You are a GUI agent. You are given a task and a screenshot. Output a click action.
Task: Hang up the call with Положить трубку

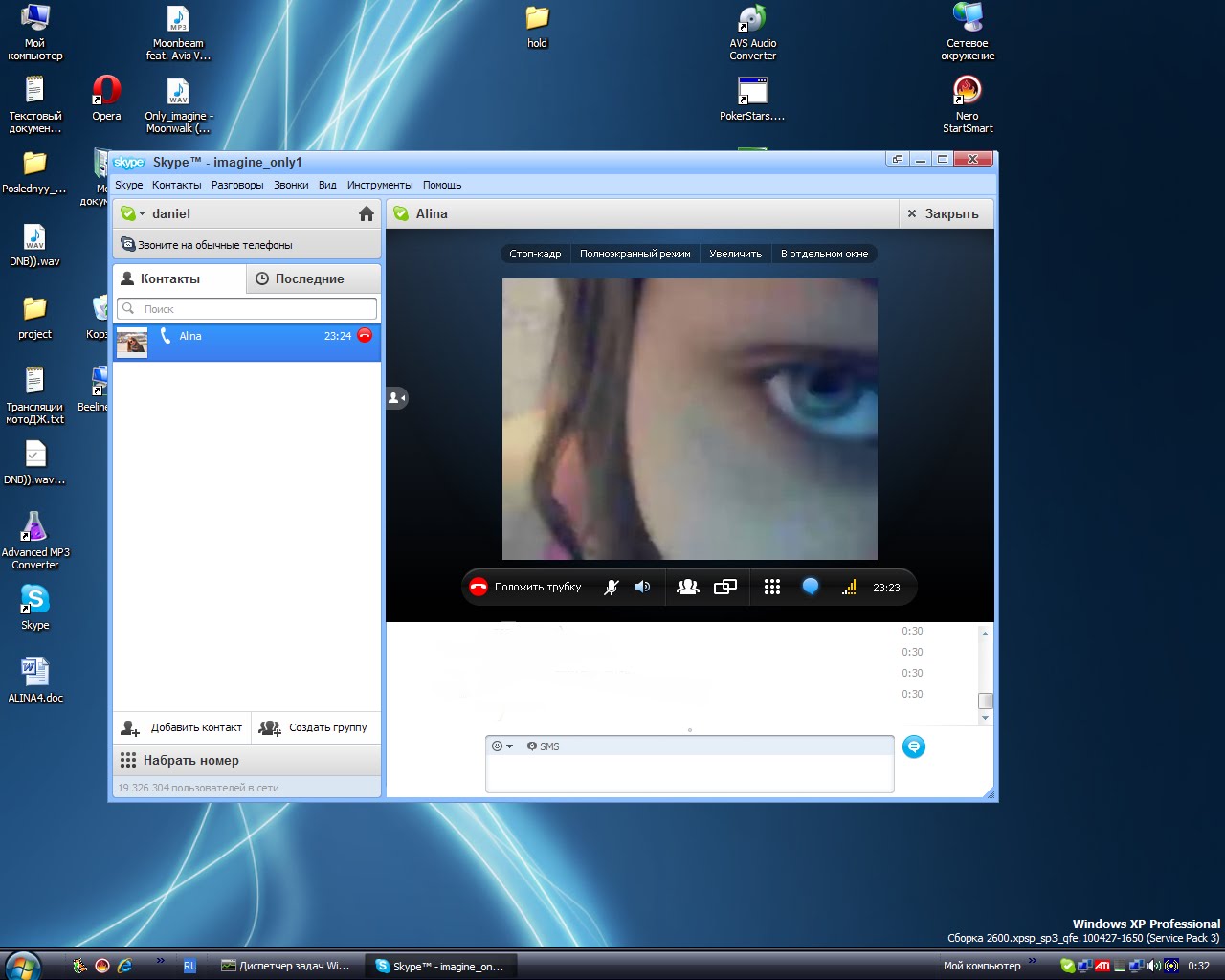(x=525, y=588)
